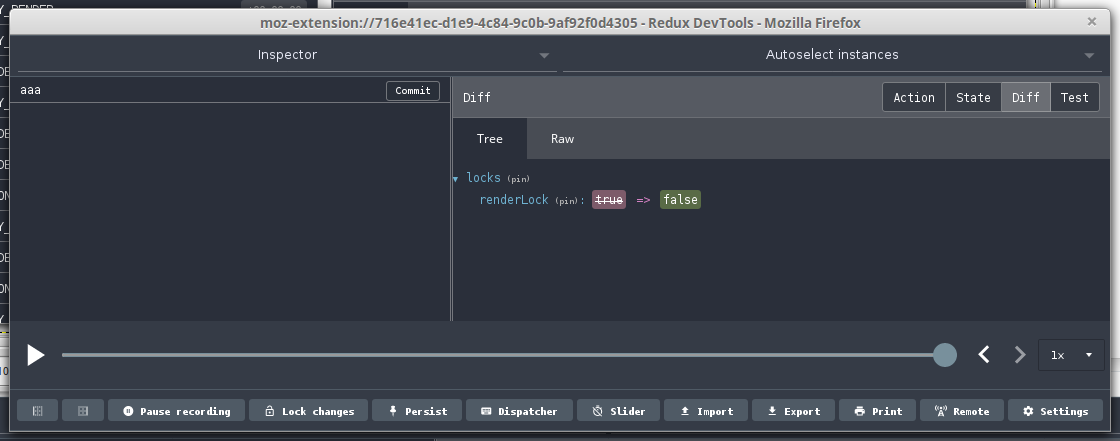Open the Autoselect instances dropdown
1120x441 pixels.
(832, 55)
